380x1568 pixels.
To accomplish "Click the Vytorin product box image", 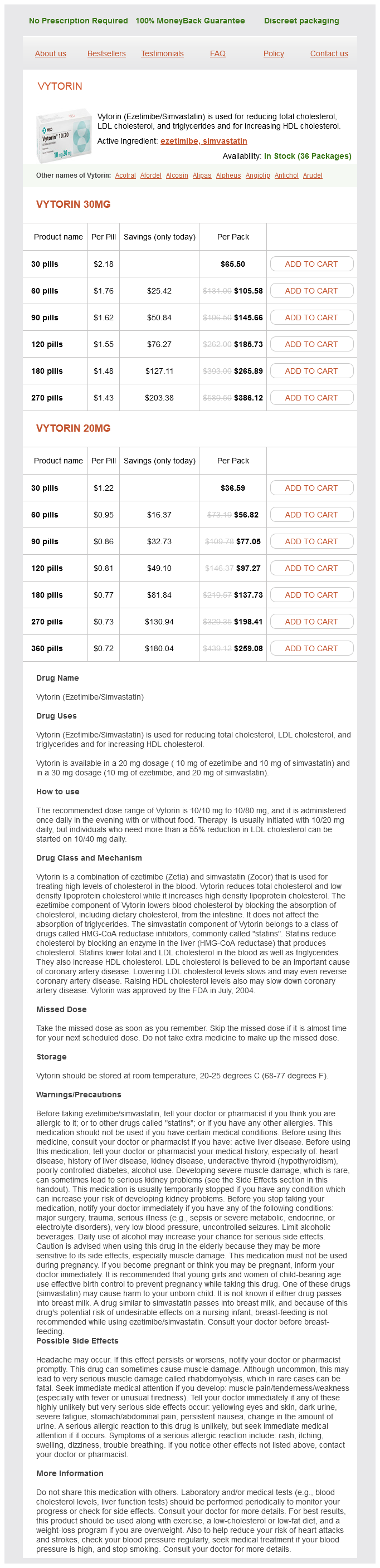I will 64,136.
